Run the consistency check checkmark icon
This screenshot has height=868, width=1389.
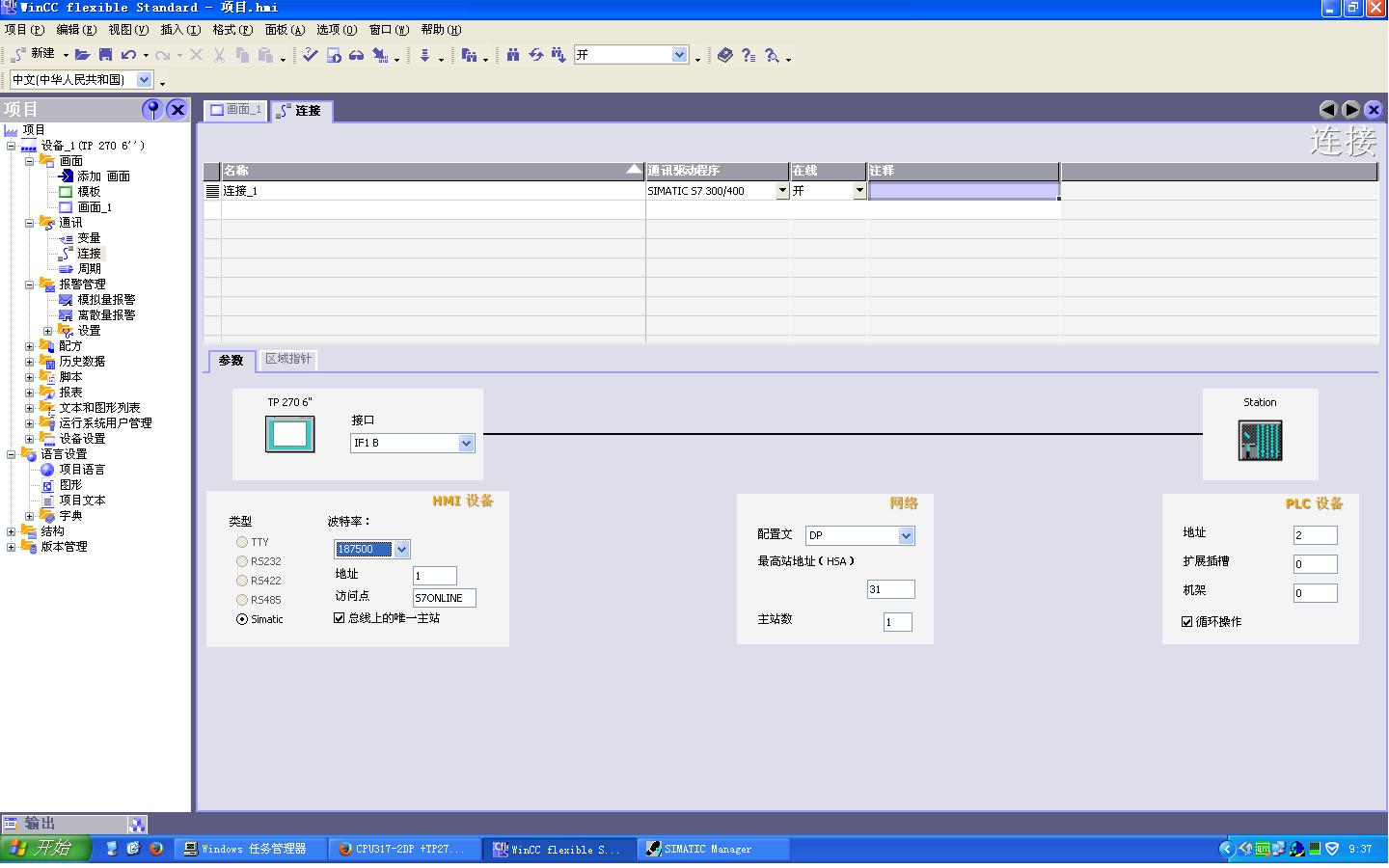310,56
